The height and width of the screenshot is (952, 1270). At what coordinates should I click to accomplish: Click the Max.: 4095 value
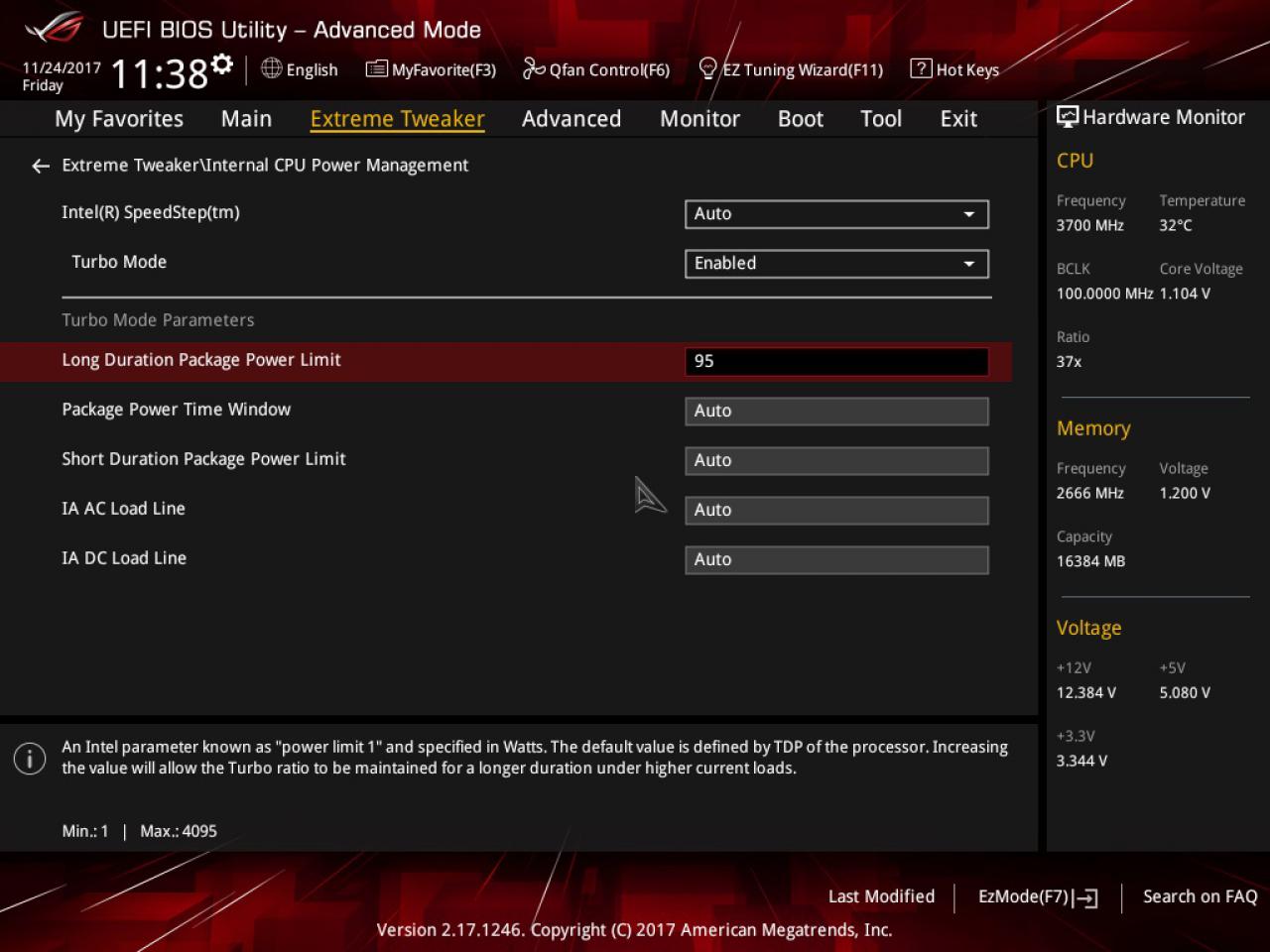click(x=179, y=831)
